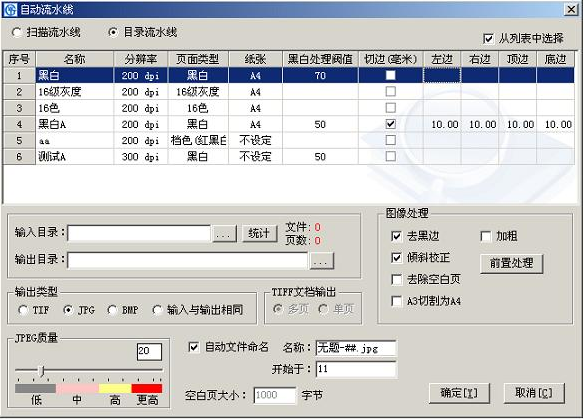Click the JPEG质量 slider thumb
The height and width of the screenshot is (419, 584).
tap(42, 371)
